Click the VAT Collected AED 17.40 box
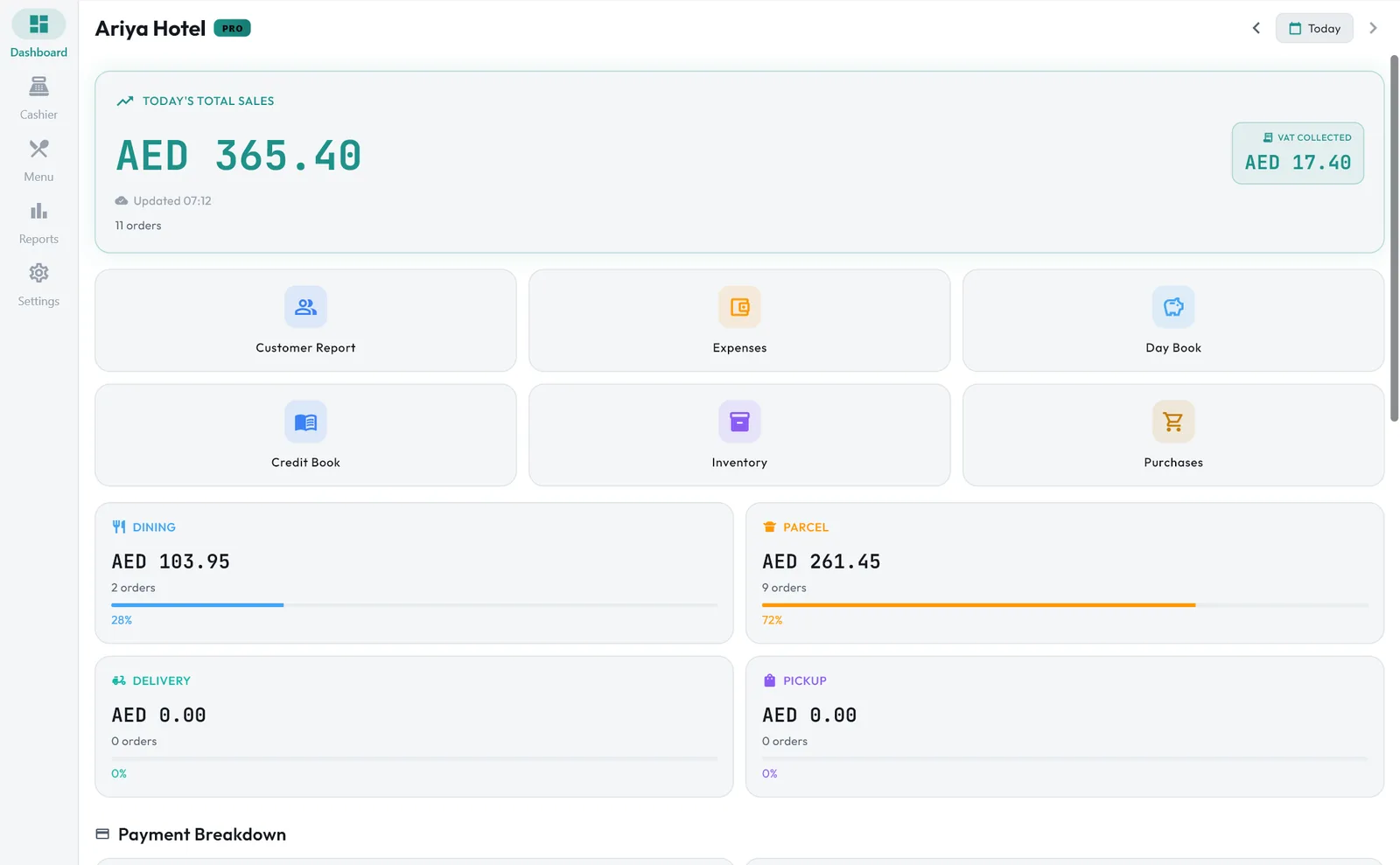1400x865 pixels. click(1298, 153)
